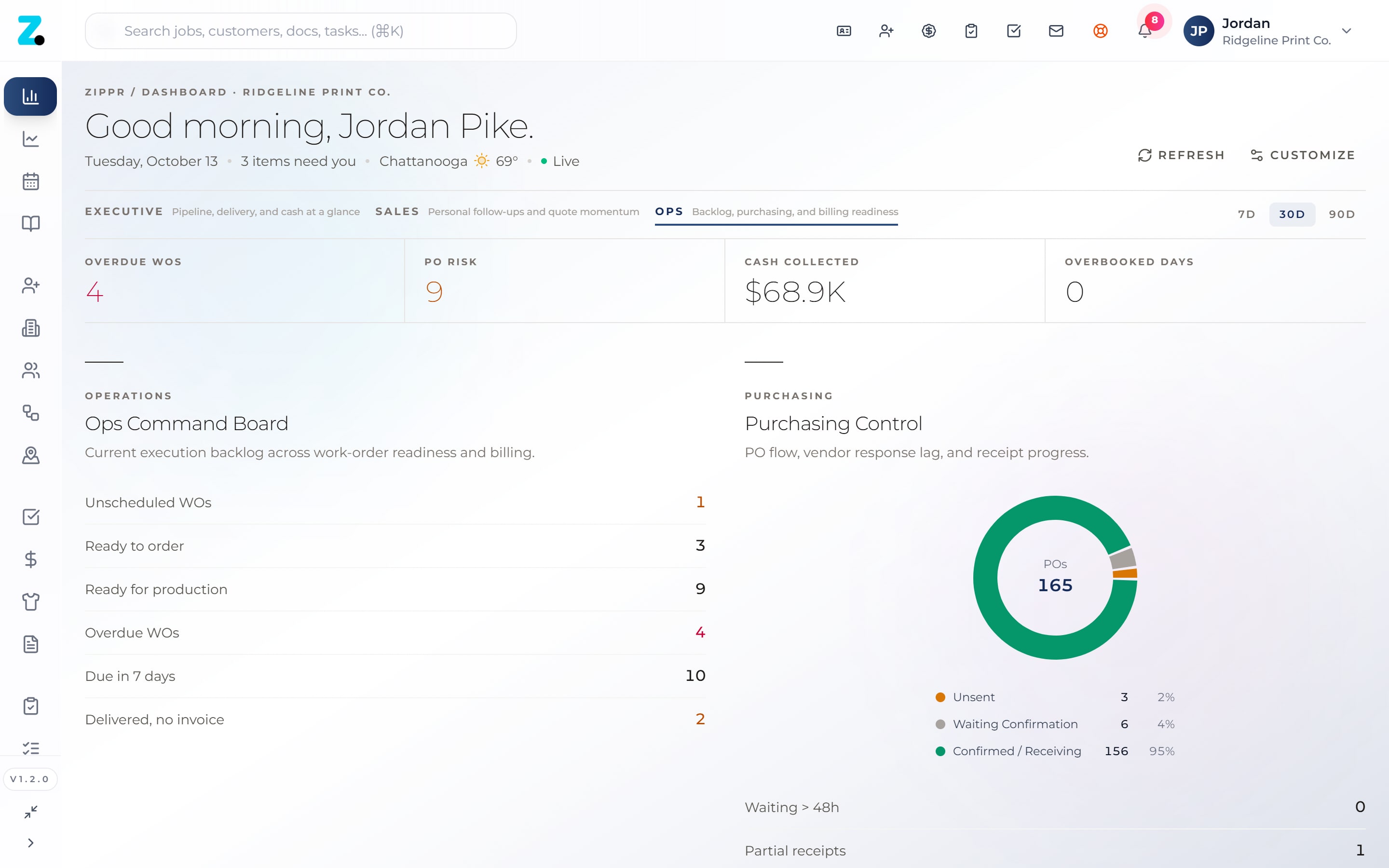
Task: Open the document page sidebar icon
Action: 30,644
